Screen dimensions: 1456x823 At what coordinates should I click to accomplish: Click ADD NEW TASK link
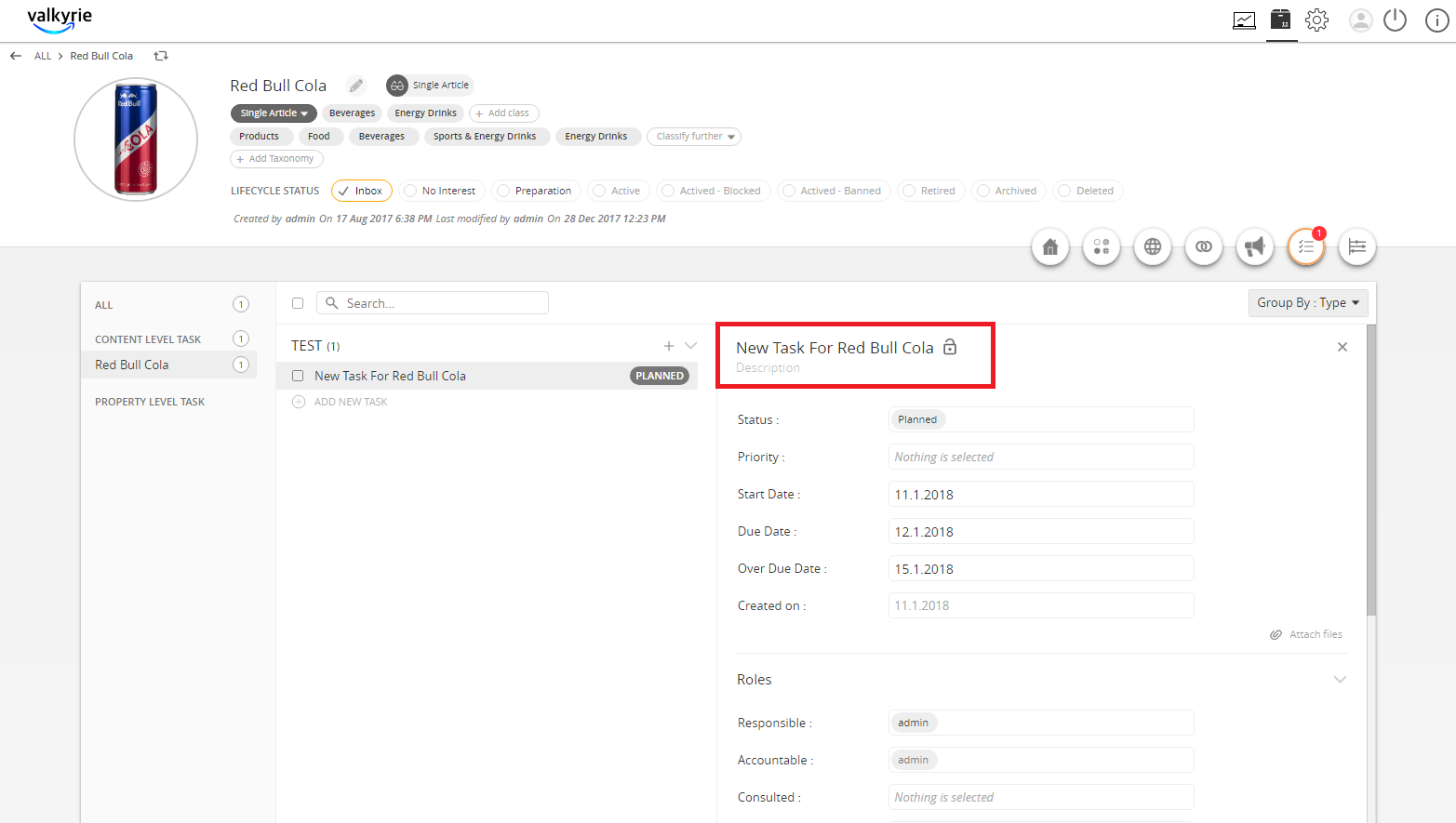[x=351, y=402]
